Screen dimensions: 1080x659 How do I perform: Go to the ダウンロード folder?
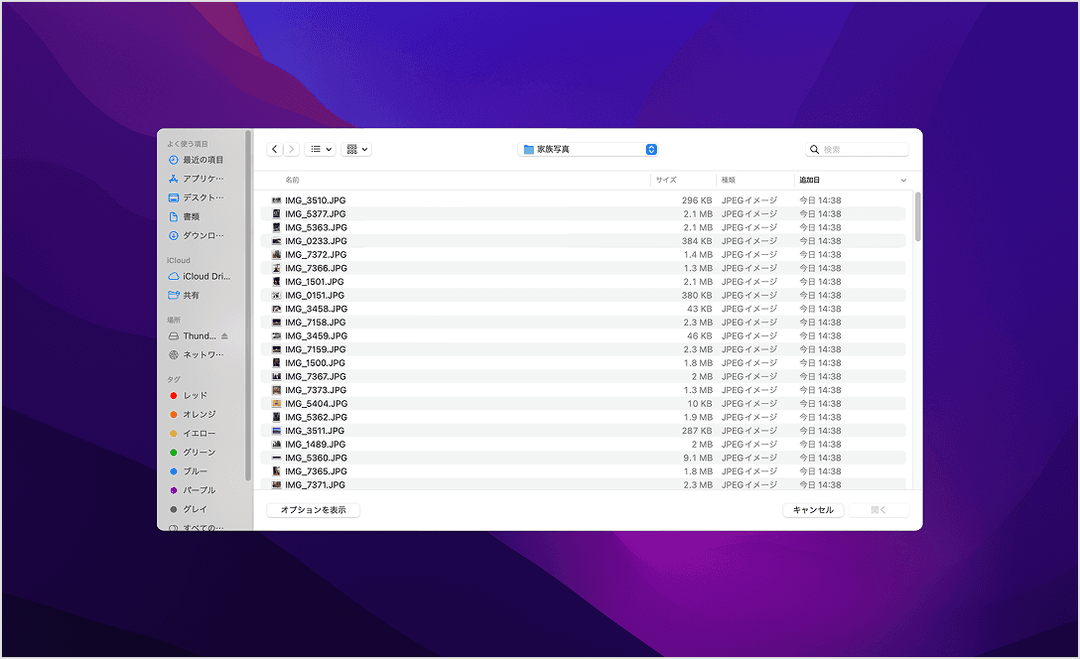point(202,236)
